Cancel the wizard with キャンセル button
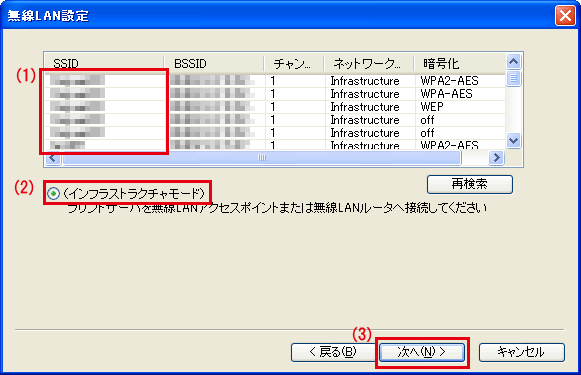This screenshot has width=581, height=375. coord(522,352)
